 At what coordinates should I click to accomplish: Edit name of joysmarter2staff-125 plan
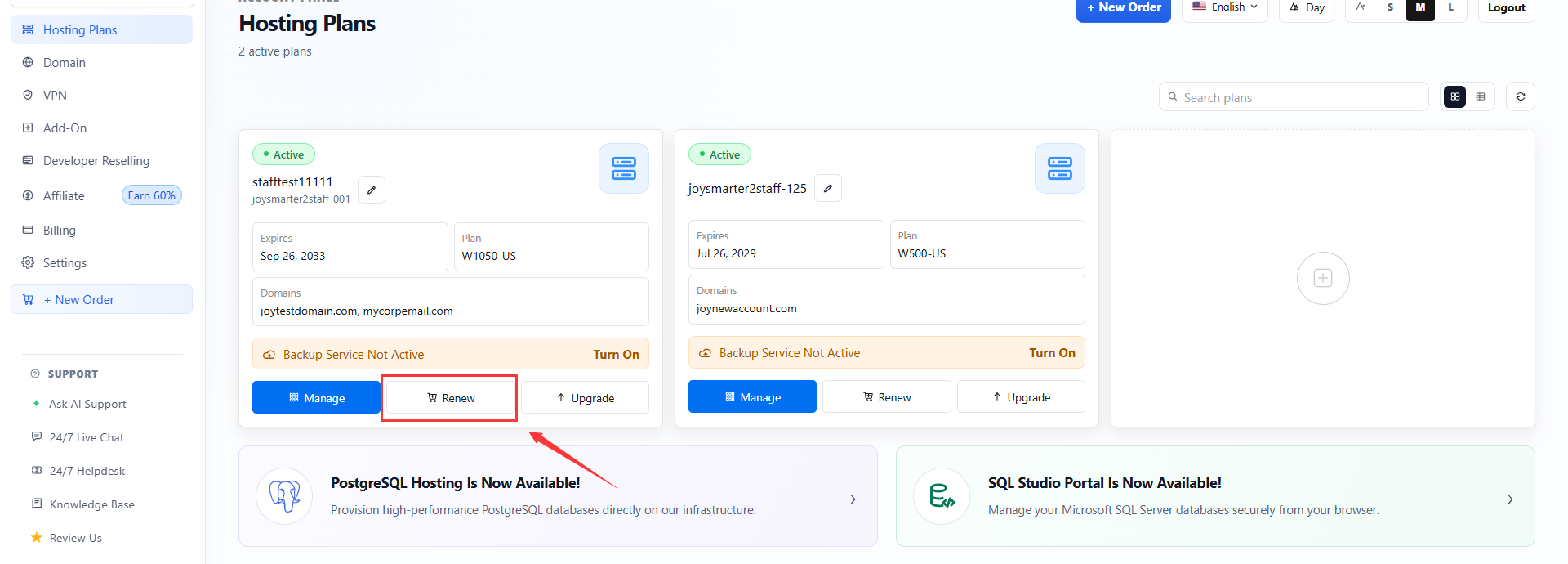(828, 188)
